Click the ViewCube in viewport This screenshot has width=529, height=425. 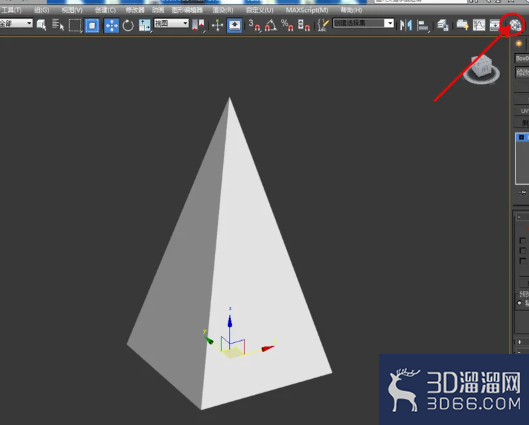[x=481, y=68]
